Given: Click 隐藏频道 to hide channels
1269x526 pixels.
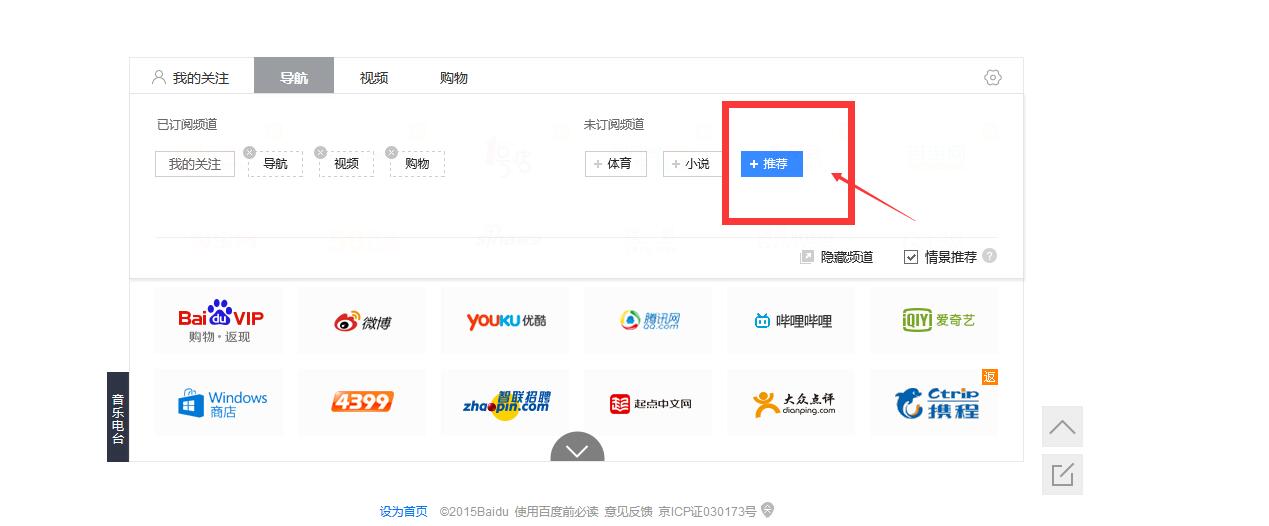Looking at the screenshot, I should (x=846, y=257).
